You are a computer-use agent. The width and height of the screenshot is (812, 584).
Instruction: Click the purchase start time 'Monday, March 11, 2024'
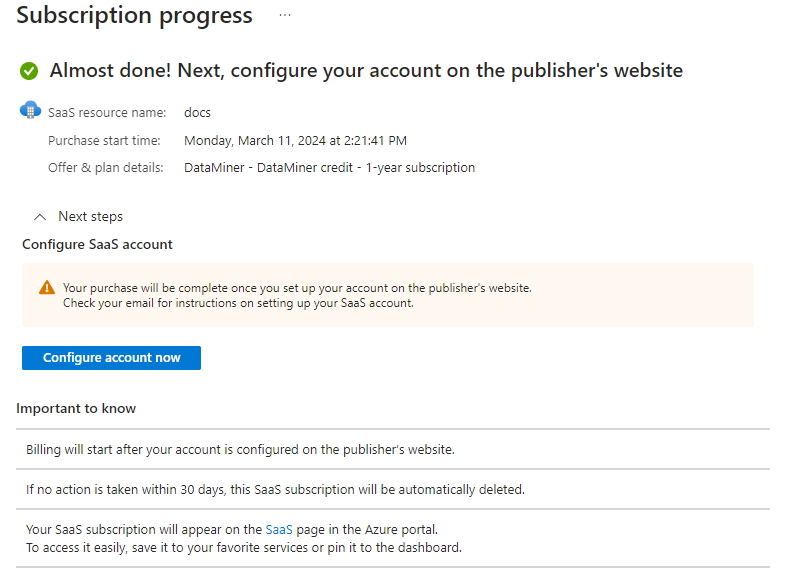(296, 141)
